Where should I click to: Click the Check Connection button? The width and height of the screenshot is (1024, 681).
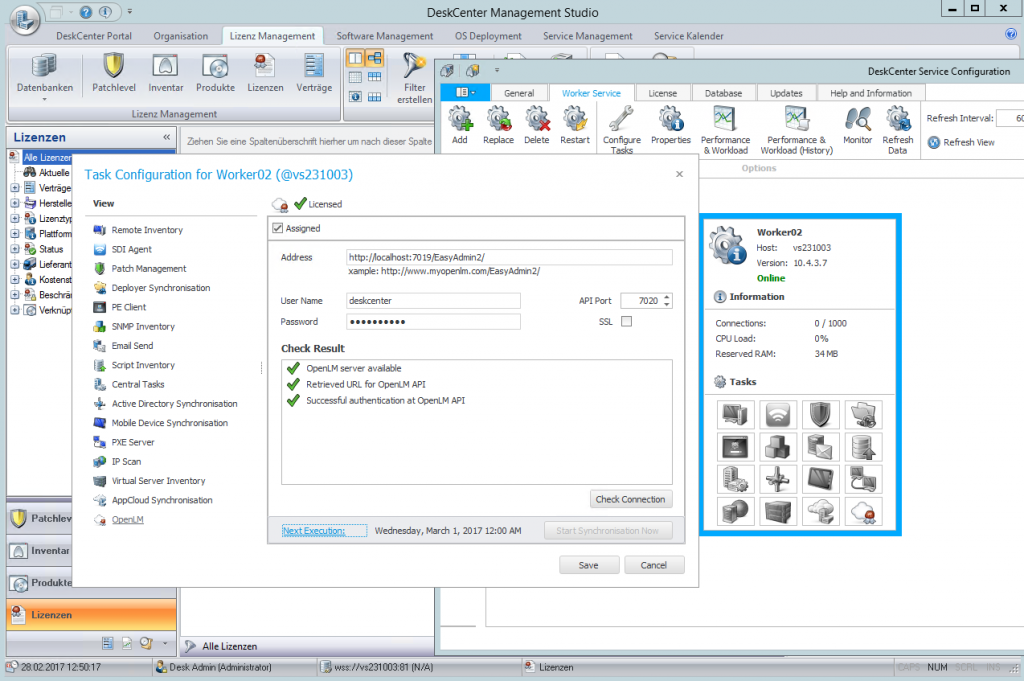(630, 499)
